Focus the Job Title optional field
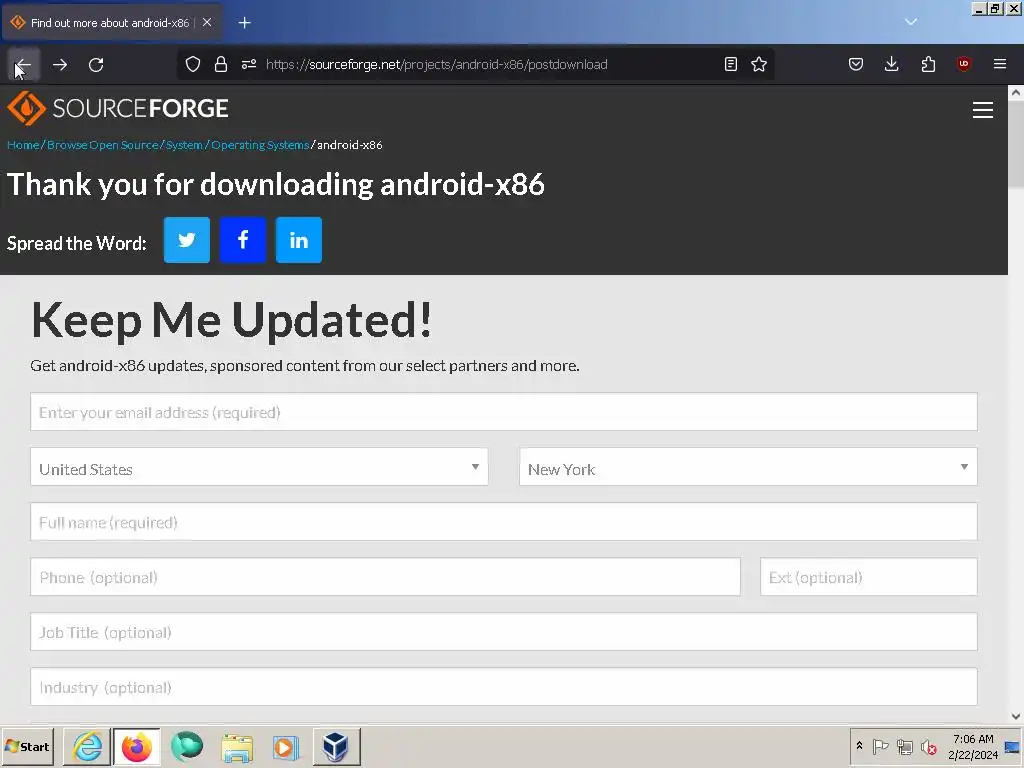Screen dimensions: 1024x768 (x=504, y=632)
